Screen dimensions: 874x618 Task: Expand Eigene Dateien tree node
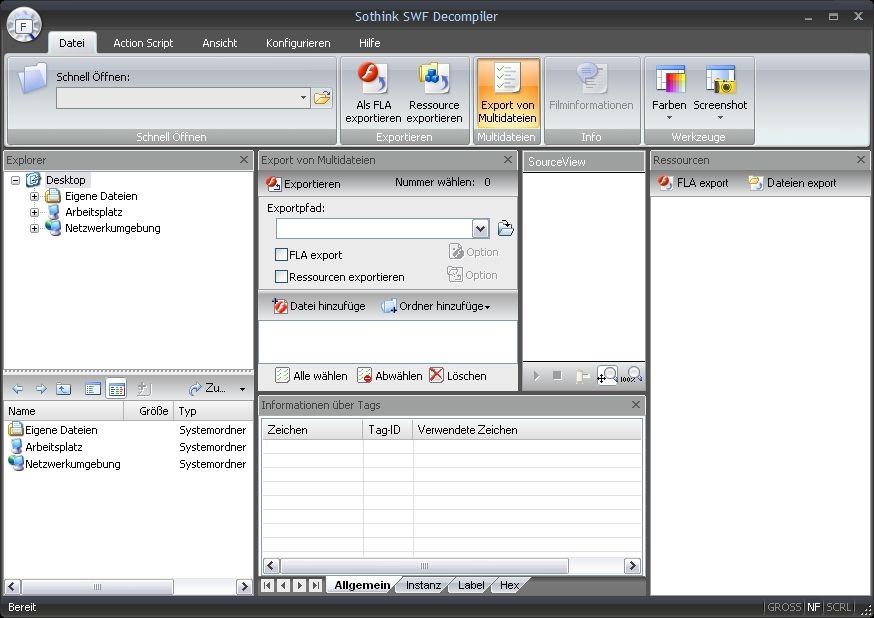pos(34,196)
